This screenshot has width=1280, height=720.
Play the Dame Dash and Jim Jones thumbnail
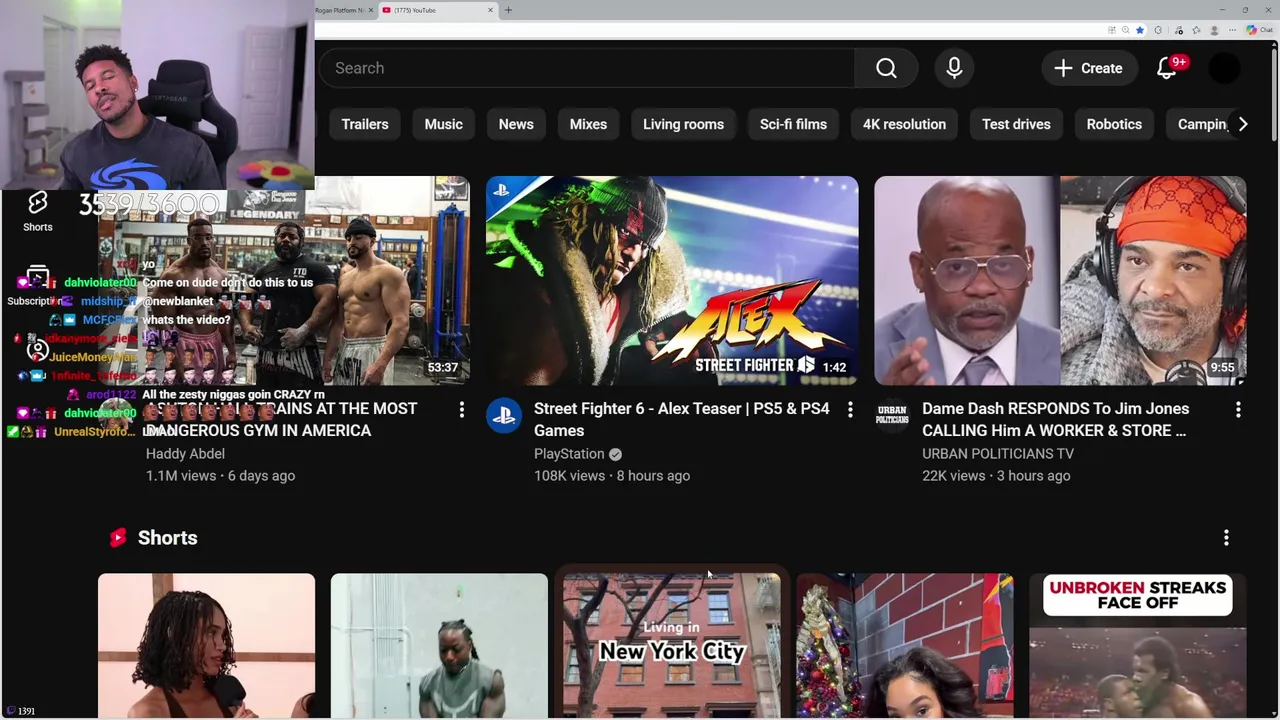pos(1060,281)
